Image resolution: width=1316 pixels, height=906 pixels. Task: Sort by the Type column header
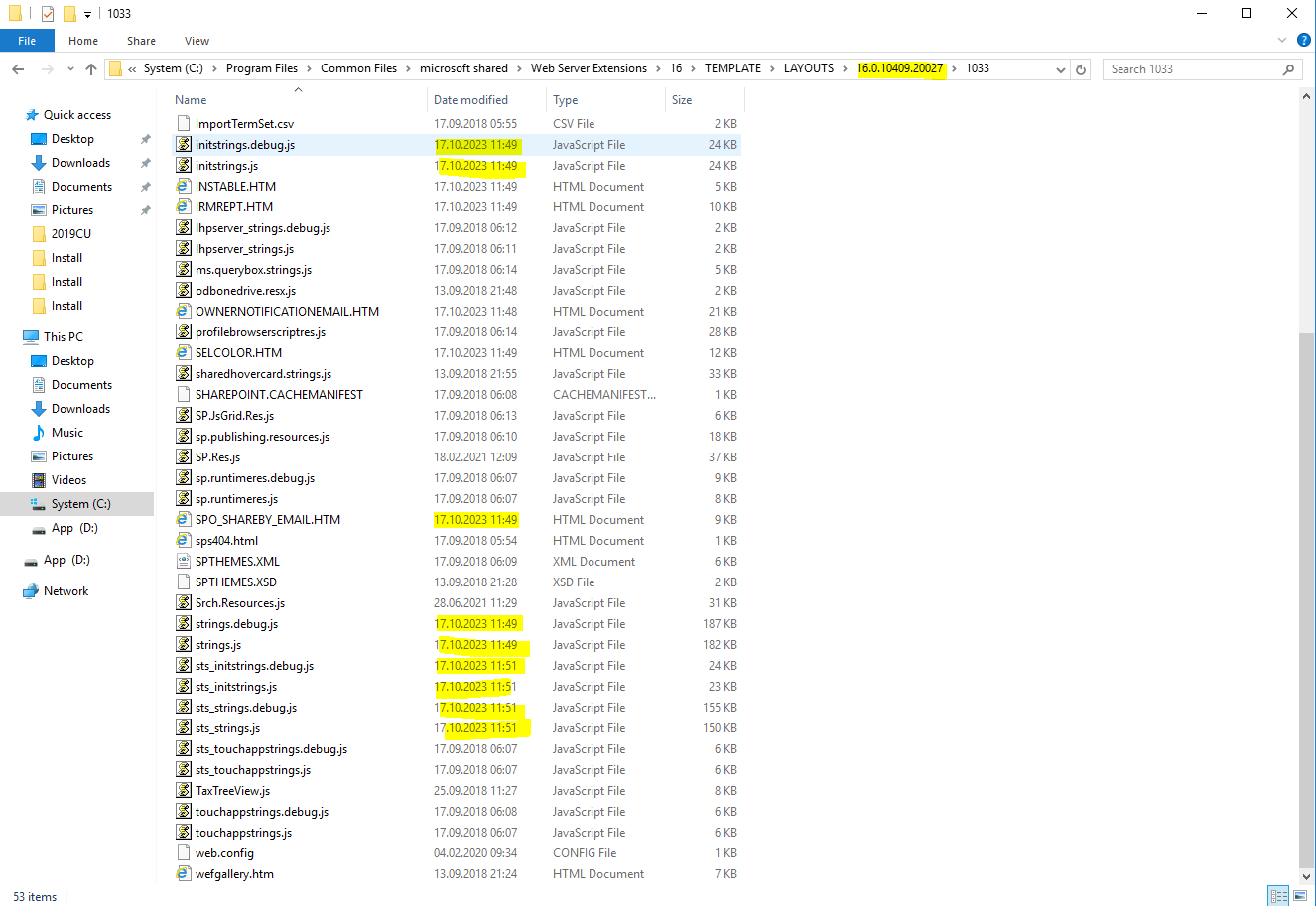click(566, 100)
